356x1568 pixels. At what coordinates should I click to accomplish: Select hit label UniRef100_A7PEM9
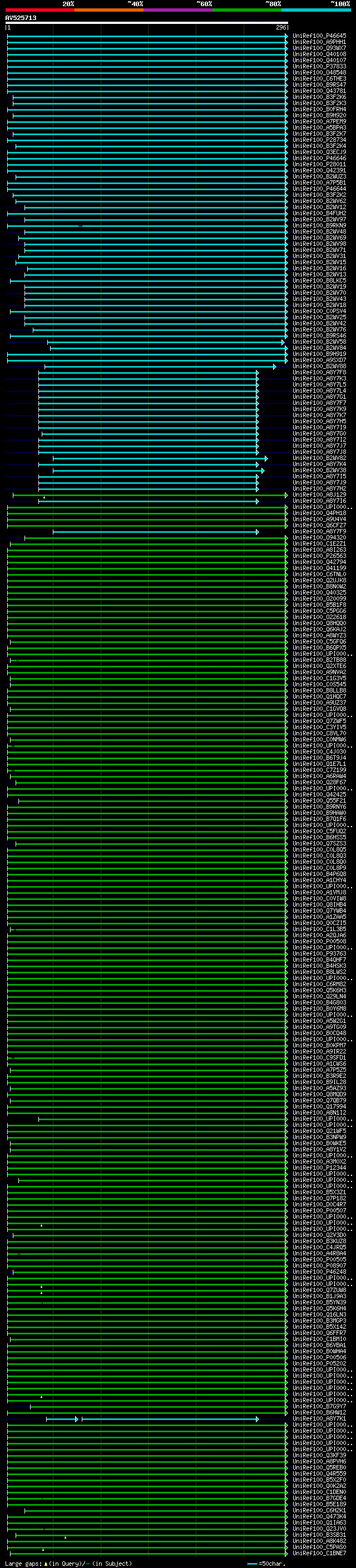(x=319, y=122)
